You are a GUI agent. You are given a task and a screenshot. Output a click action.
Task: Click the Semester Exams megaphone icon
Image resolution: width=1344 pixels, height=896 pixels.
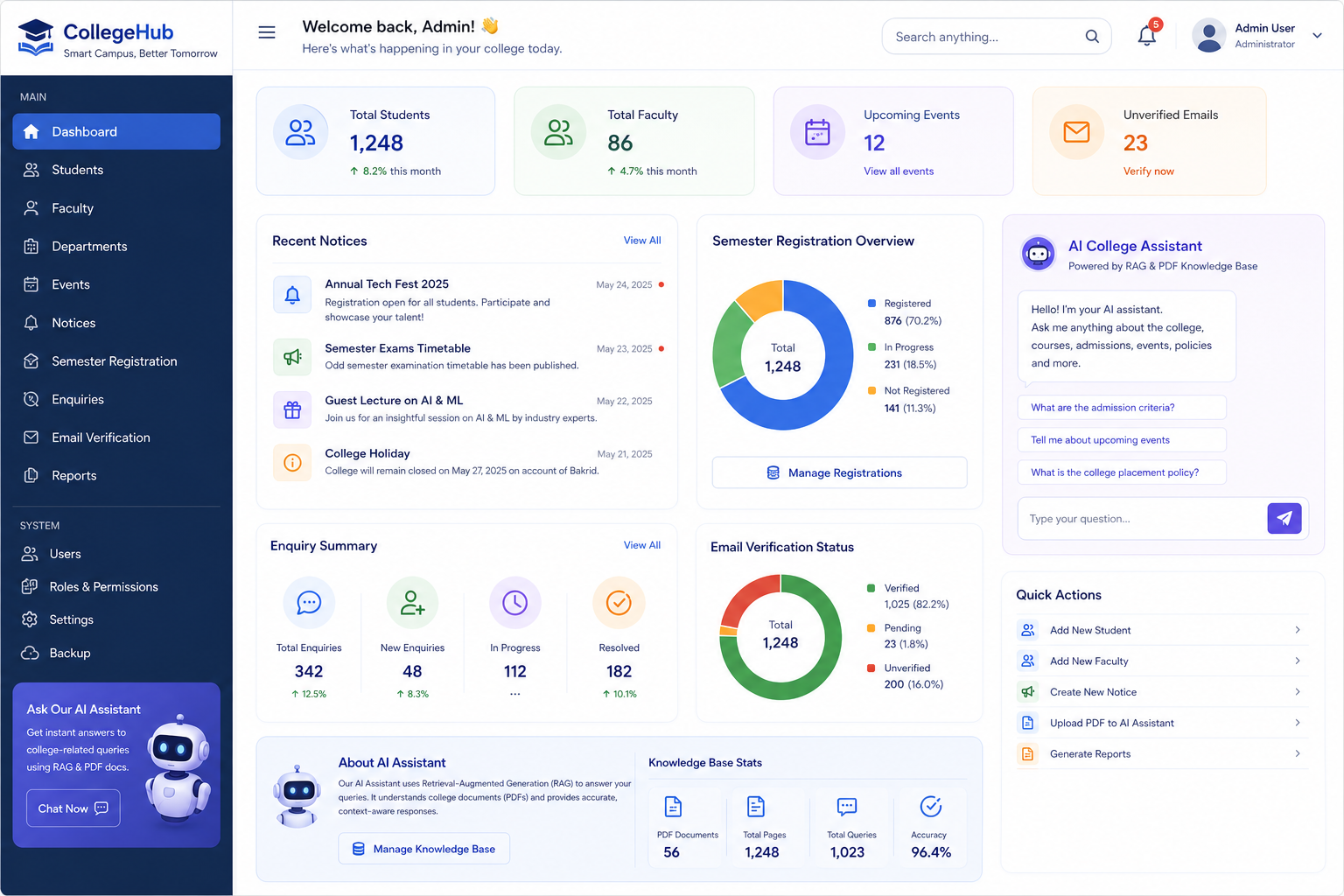coord(292,357)
